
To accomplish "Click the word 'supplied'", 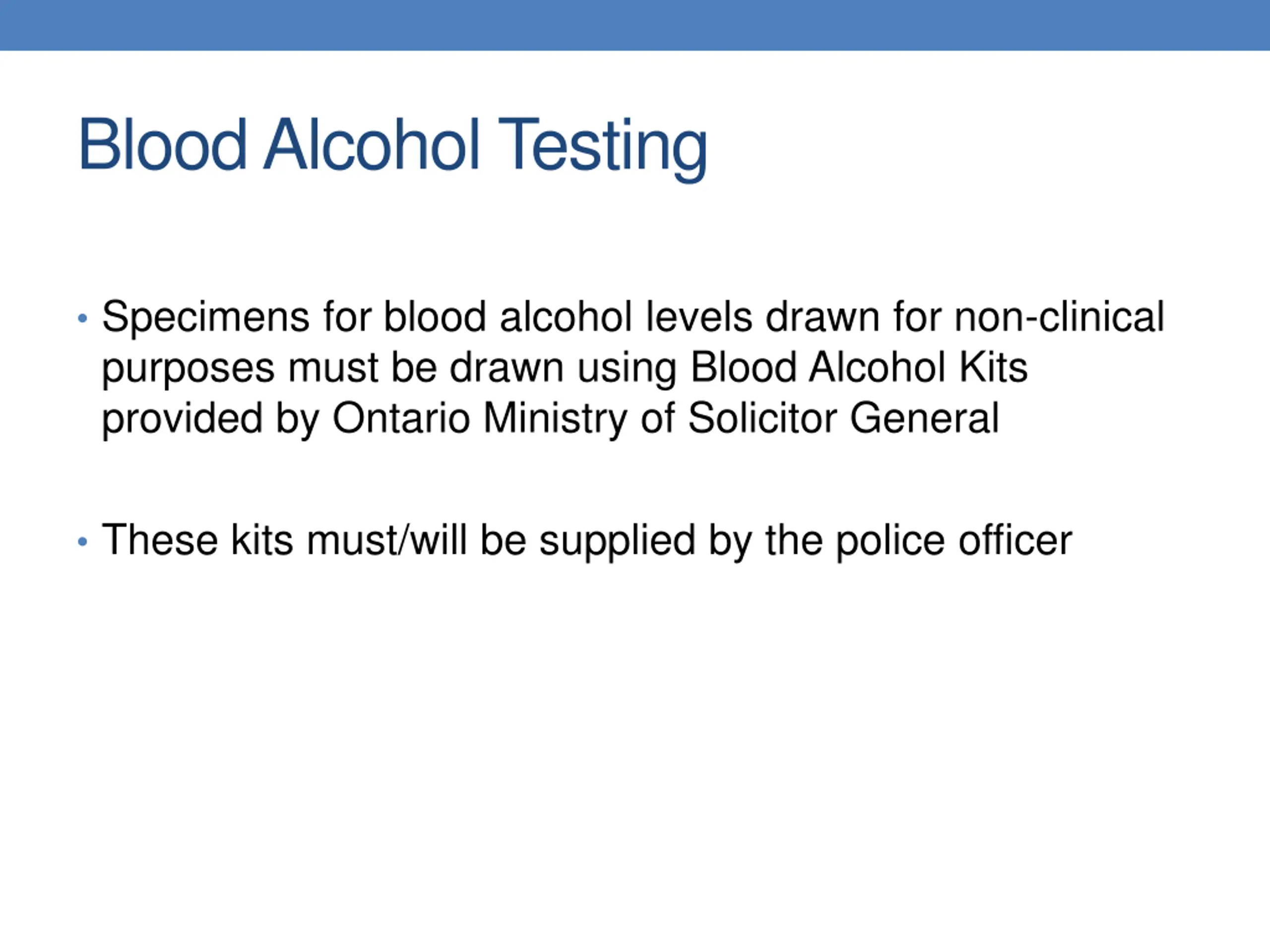I will tap(617, 541).
